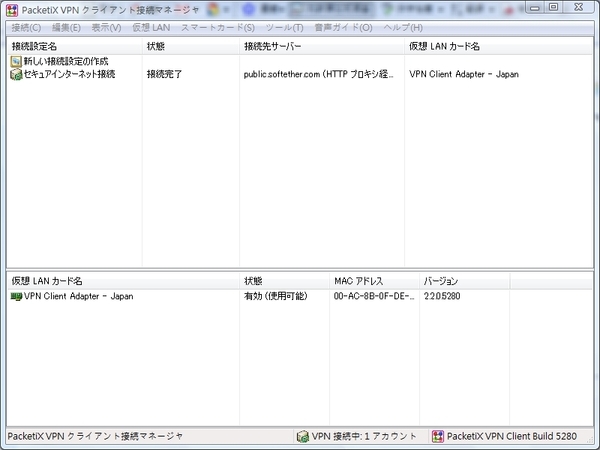
Task: Click the VPN 接続中: 1 アカウント status text
Action: tap(364, 436)
